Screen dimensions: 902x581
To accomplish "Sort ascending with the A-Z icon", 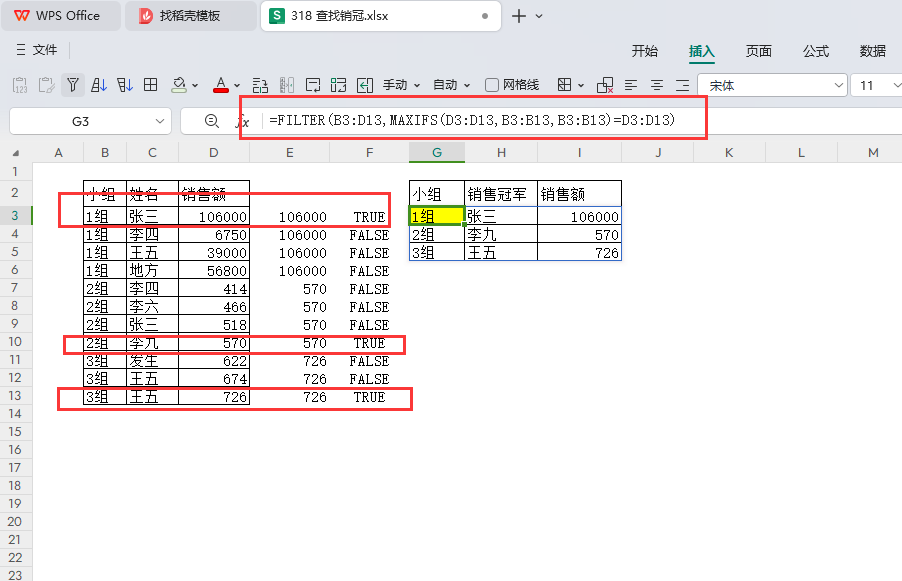I will pyautogui.click(x=99, y=85).
